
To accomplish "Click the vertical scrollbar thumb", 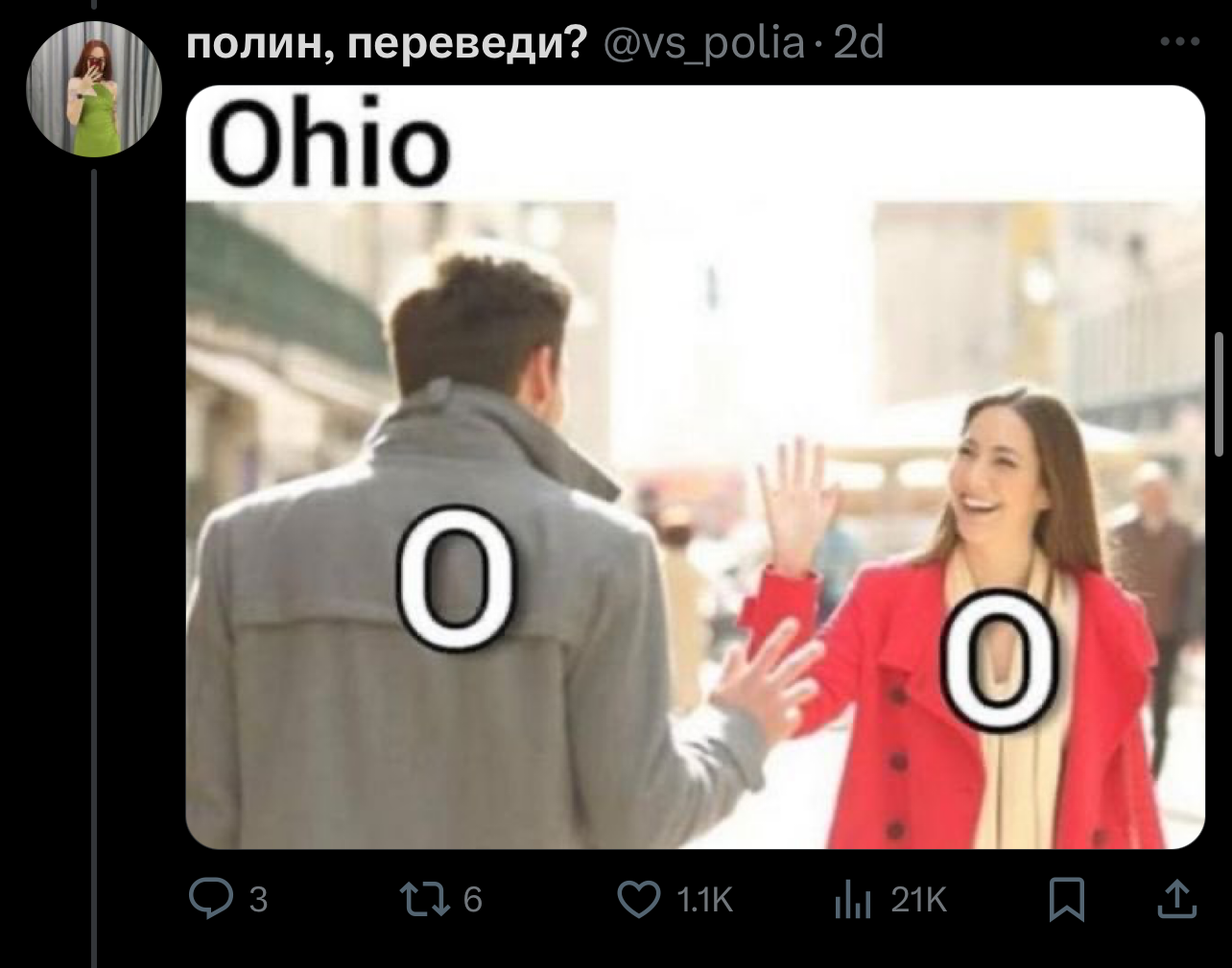I will tap(1220, 384).
